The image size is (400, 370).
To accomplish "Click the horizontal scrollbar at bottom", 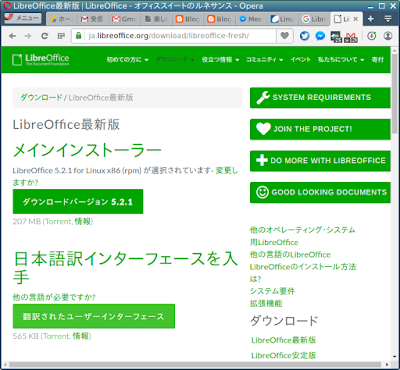I will point(195,364).
